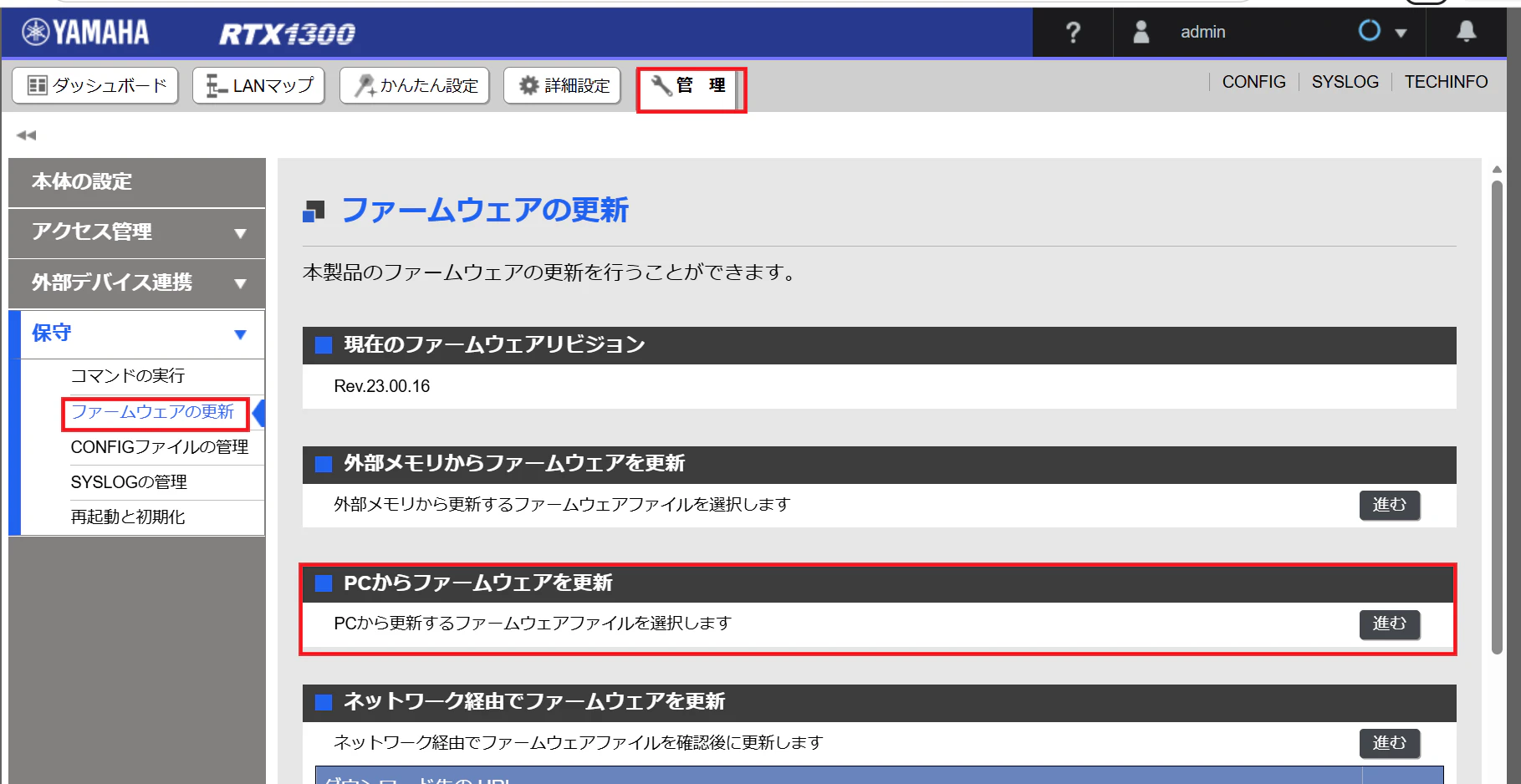The height and width of the screenshot is (784, 1521).
Task: Click 進む for network firmware update
Action: pyautogui.click(x=1389, y=743)
